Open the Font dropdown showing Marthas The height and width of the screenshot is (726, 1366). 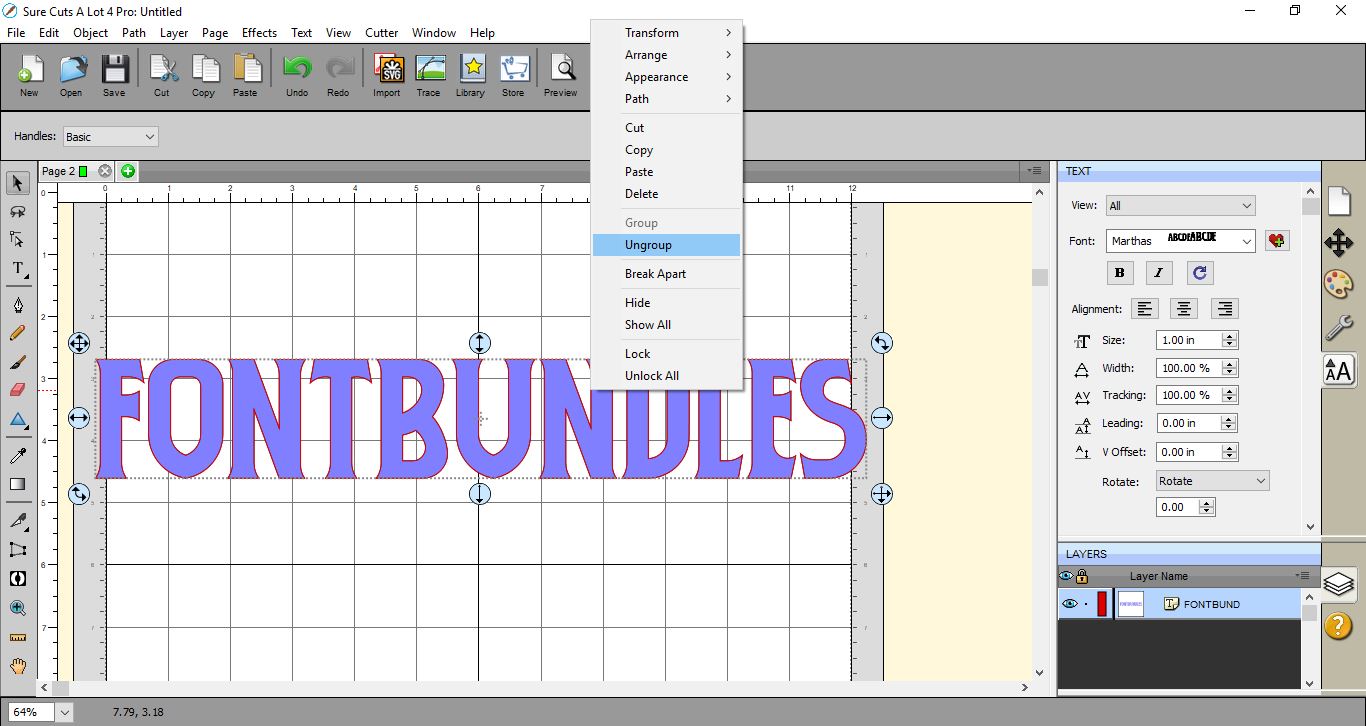[x=1180, y=241]
